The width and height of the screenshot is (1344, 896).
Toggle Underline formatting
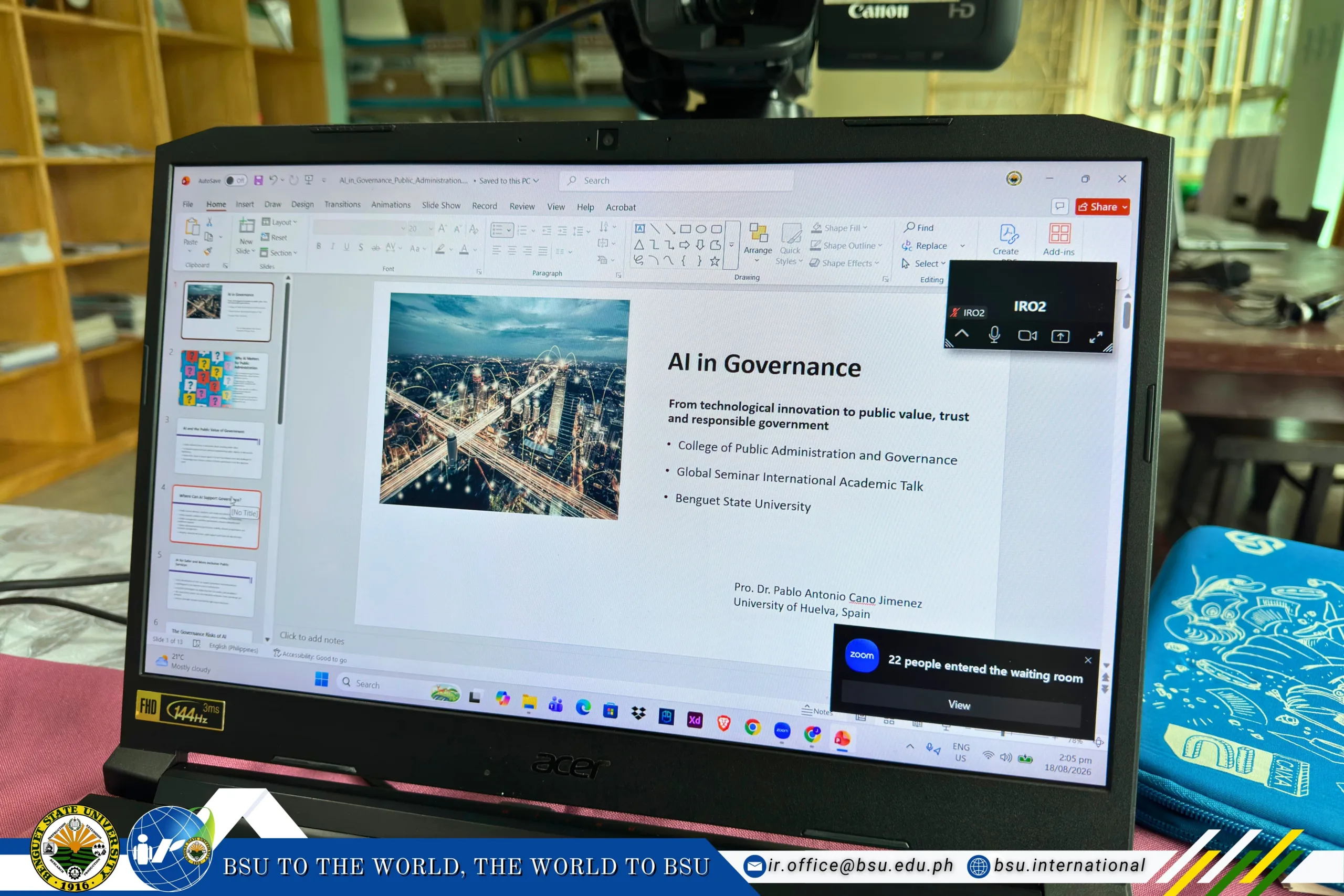[346, 247]
